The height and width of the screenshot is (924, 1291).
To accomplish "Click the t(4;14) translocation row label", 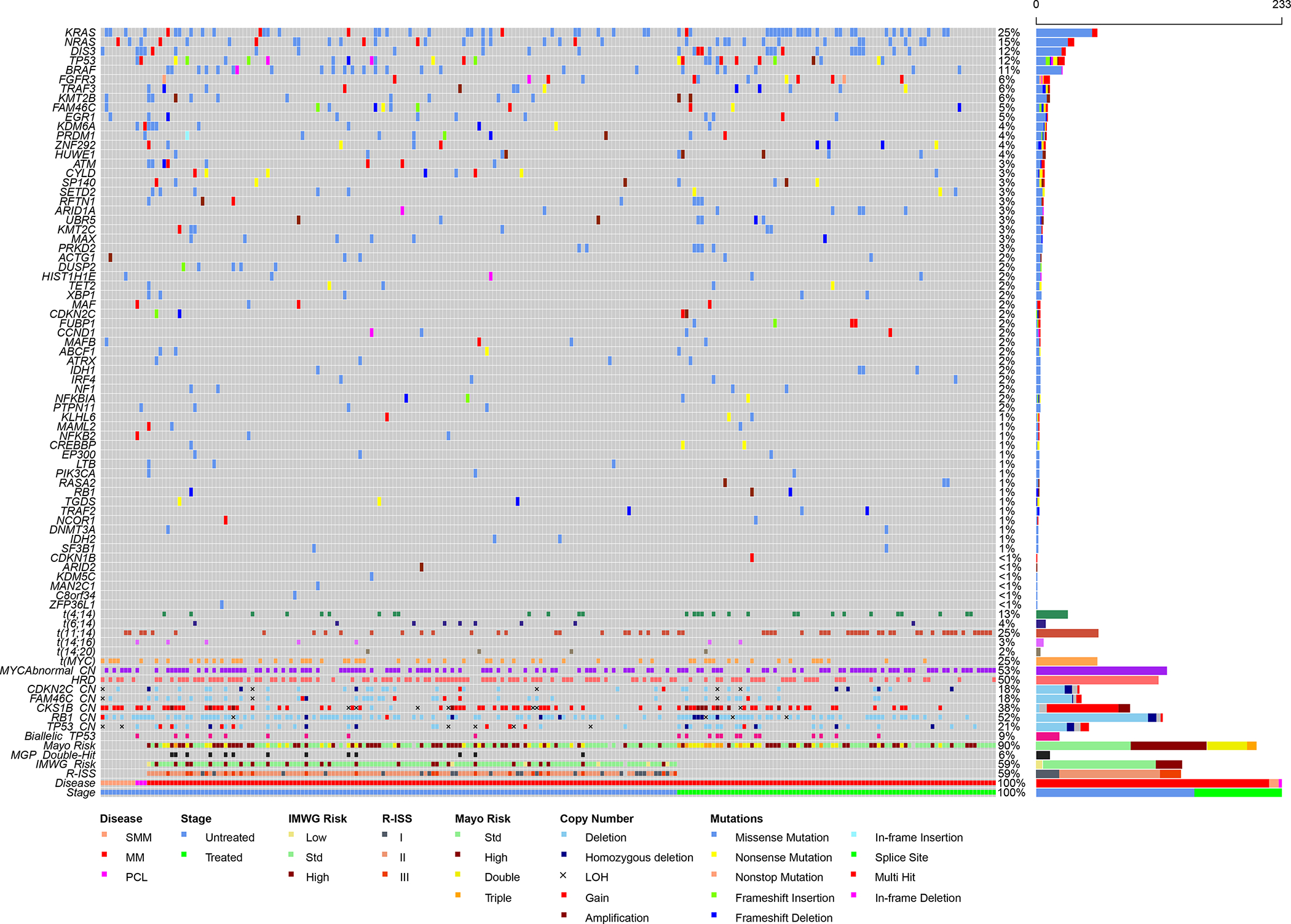I will pos(79,614).
